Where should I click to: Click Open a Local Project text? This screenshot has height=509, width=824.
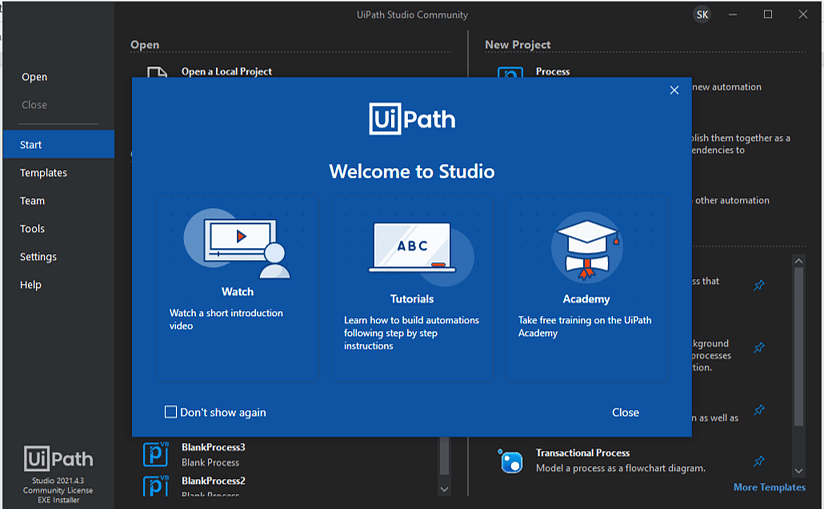point(226,71)
